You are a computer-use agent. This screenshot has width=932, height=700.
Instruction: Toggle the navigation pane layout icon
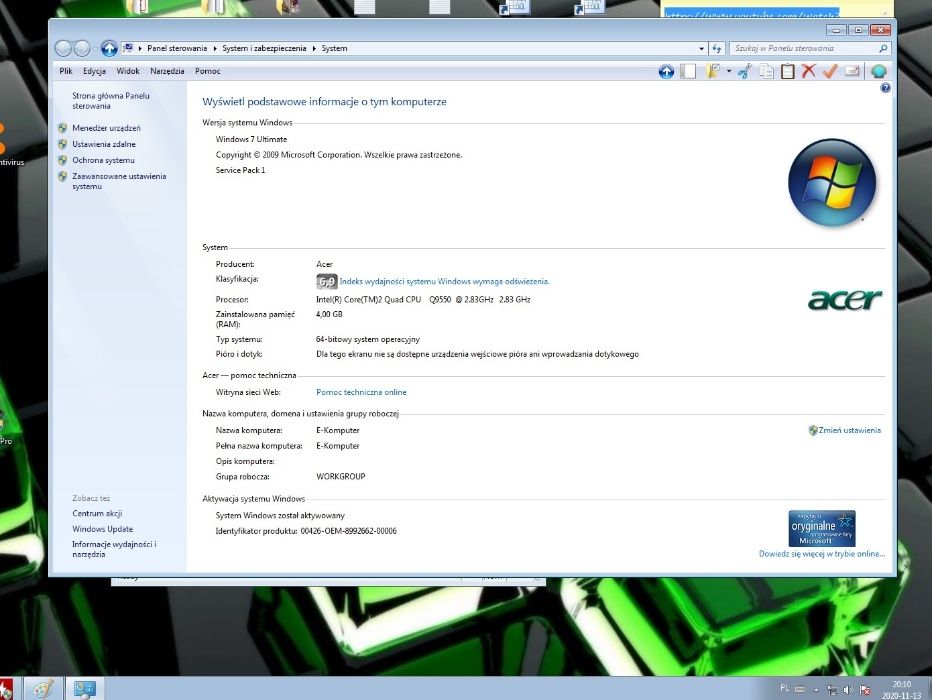coord(688,71)
